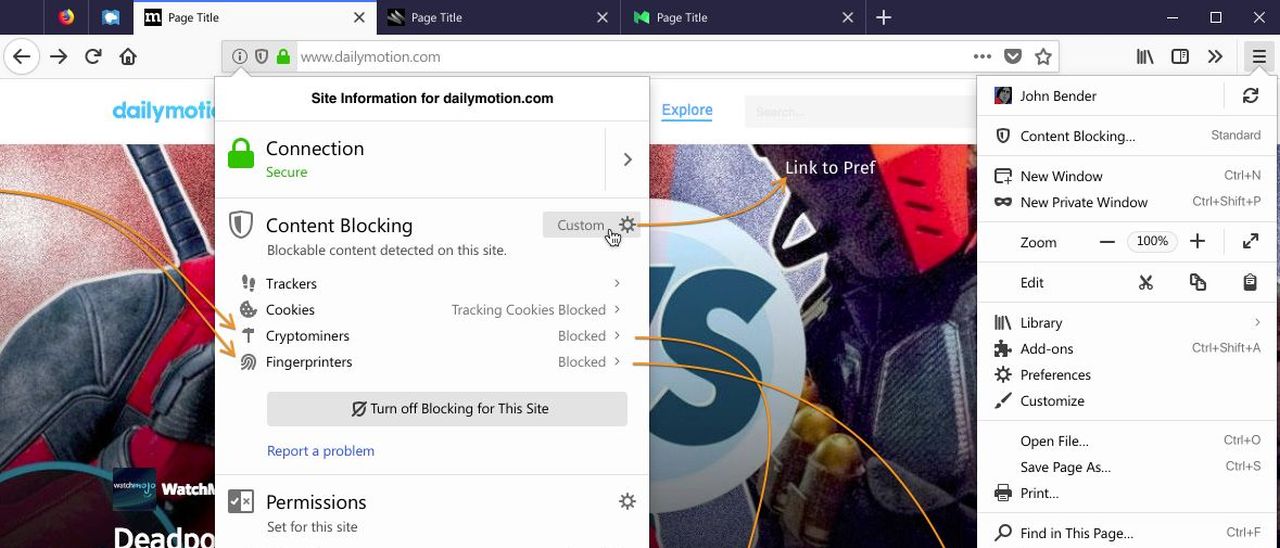The width and height of the screenshot is (1280, 548).
Task: Open the Library toolbar icon
Action: [1145, 57]
